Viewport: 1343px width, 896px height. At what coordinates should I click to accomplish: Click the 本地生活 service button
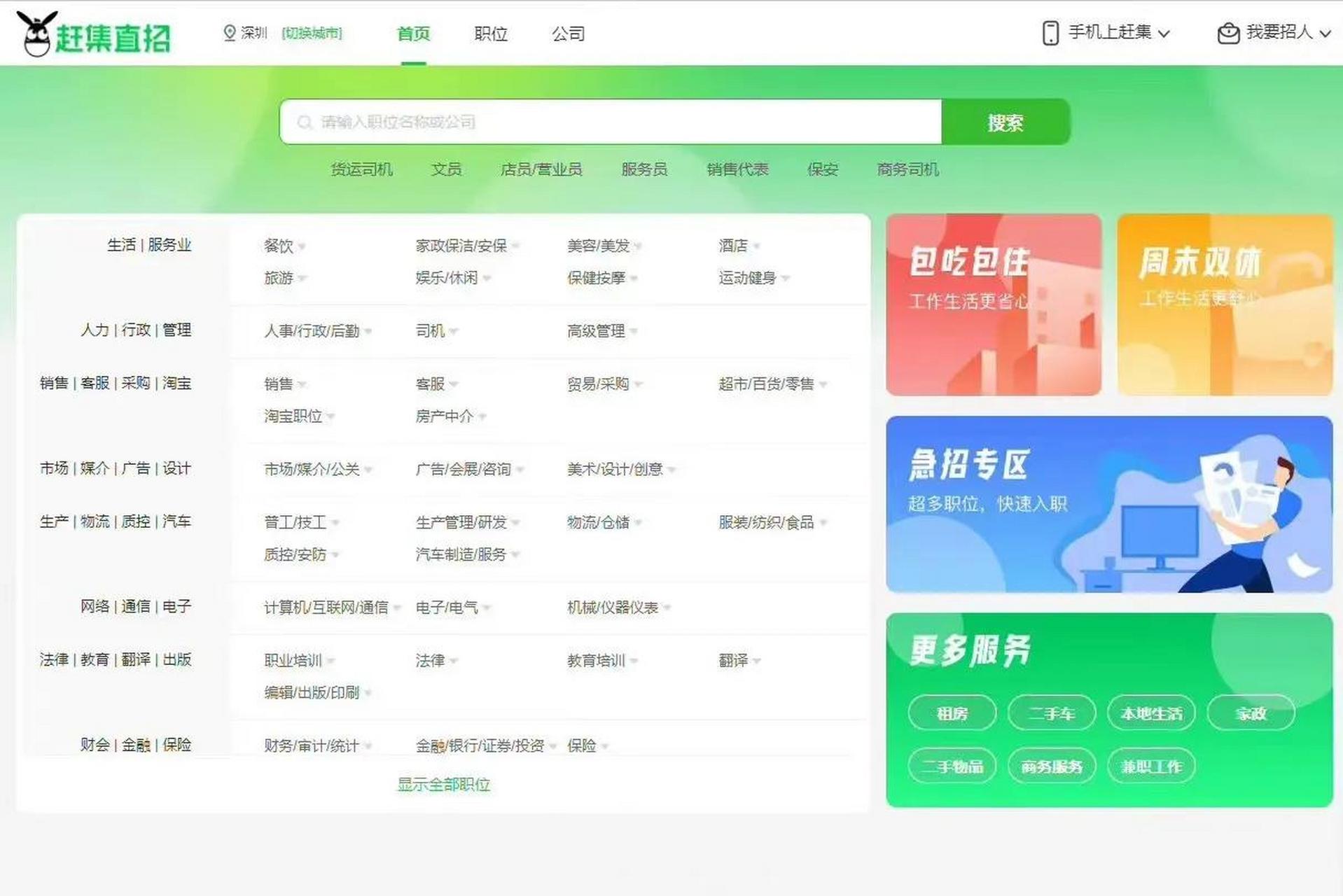point(1151,713)
